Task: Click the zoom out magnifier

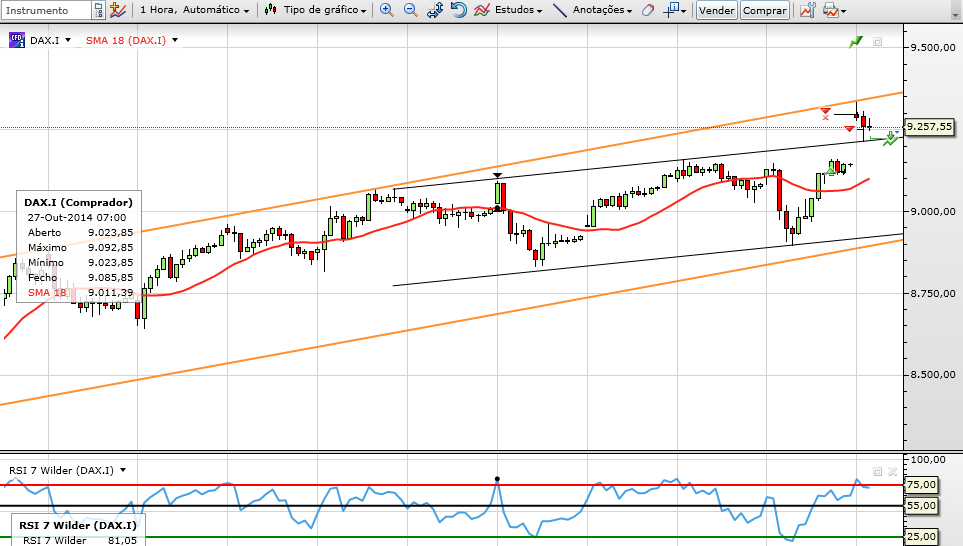Action: (410, 10)
